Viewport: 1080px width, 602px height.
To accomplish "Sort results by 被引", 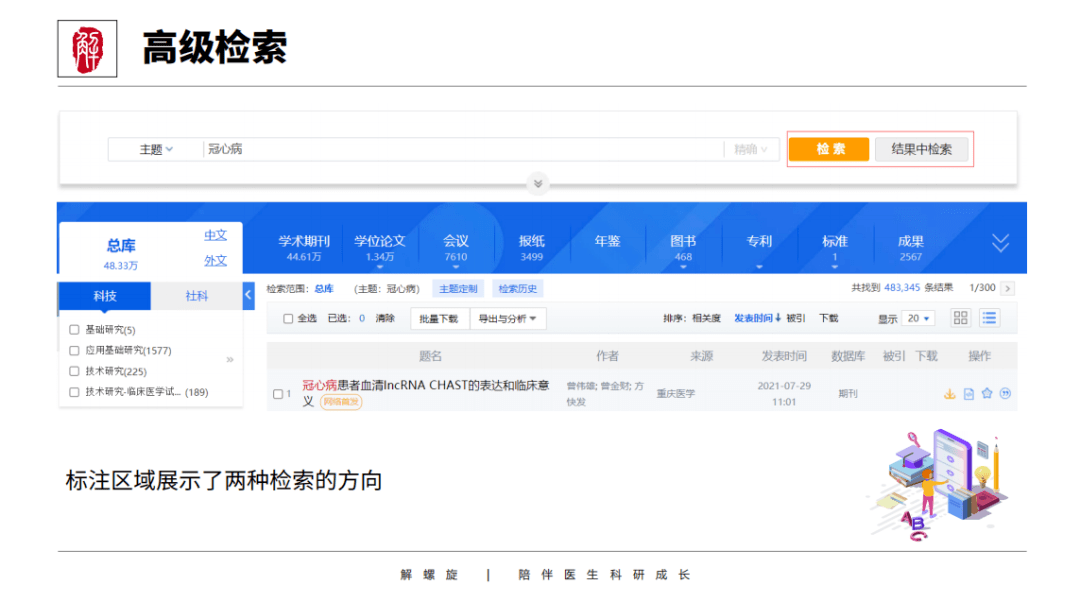I will 796,318.
